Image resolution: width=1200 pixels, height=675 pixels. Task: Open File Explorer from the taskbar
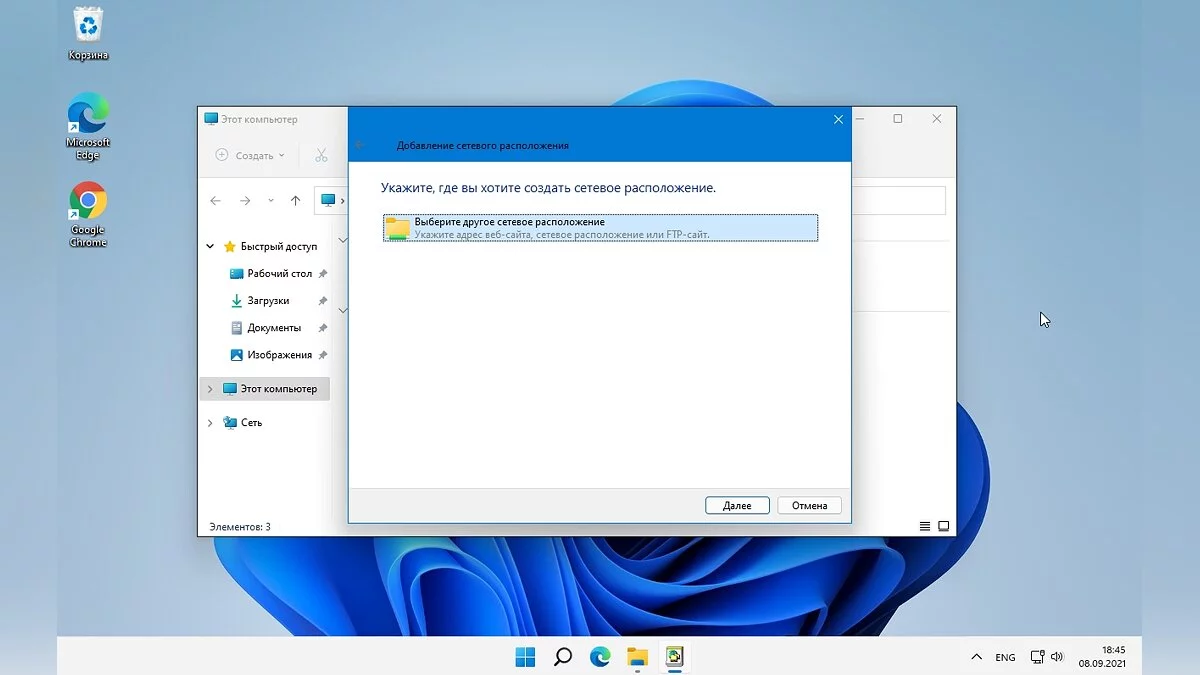click(x=637, y=657)
